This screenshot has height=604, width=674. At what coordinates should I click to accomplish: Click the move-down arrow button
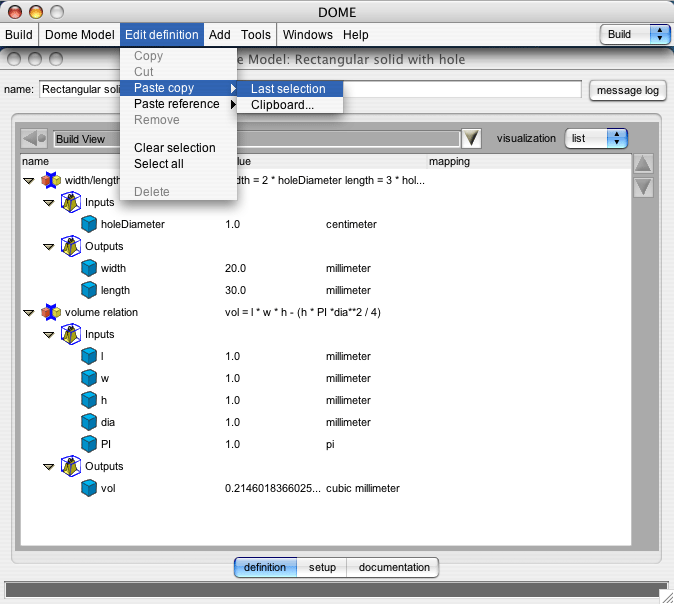coord(643,187)
